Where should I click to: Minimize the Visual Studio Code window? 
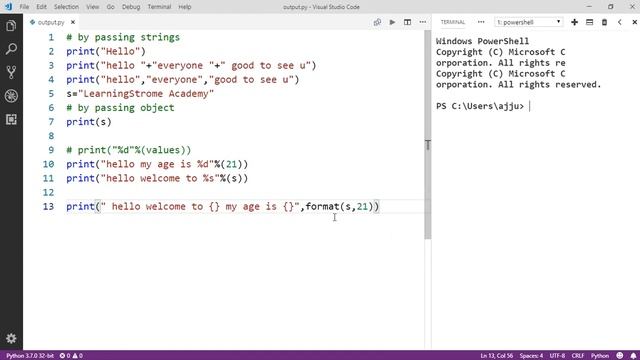click(x=589, y=7)
